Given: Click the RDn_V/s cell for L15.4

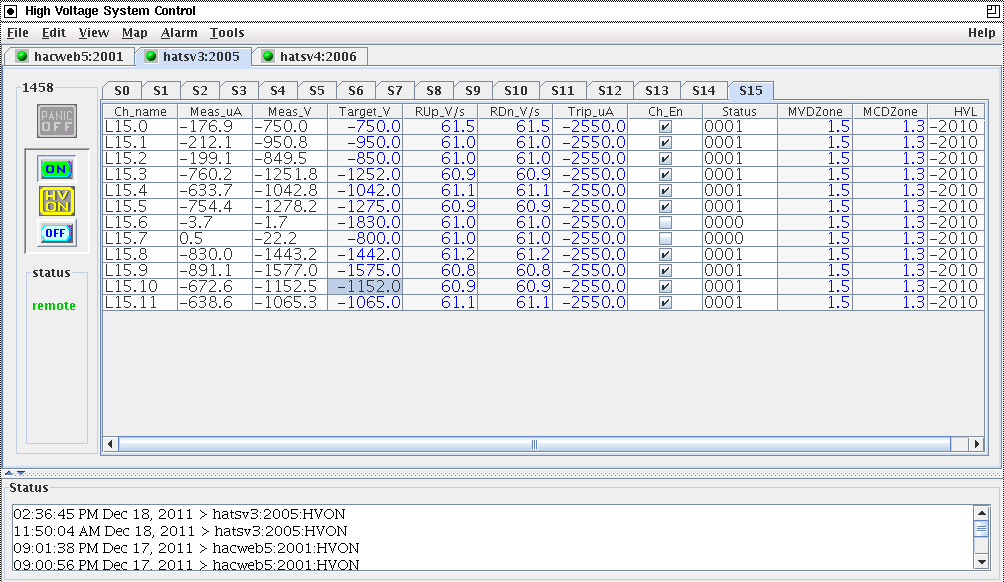Looking at the screenshot, I should (x=515, y=191).
